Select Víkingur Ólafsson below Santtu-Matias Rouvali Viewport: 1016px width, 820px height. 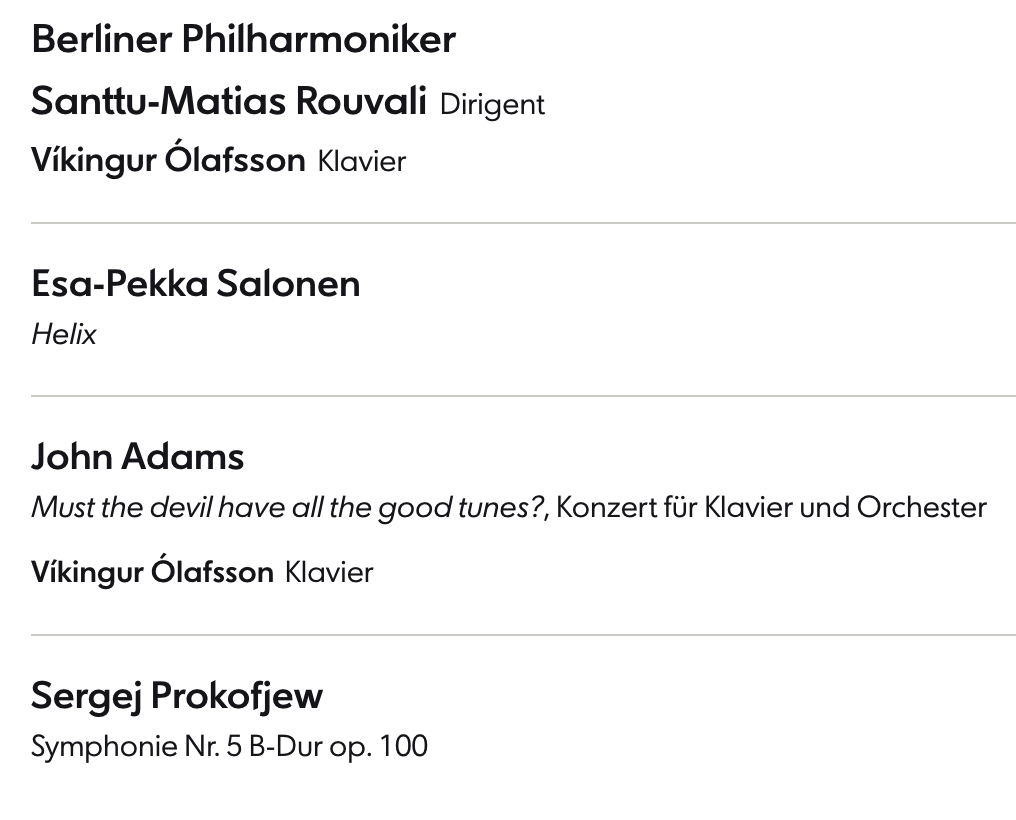click(168, 161)
